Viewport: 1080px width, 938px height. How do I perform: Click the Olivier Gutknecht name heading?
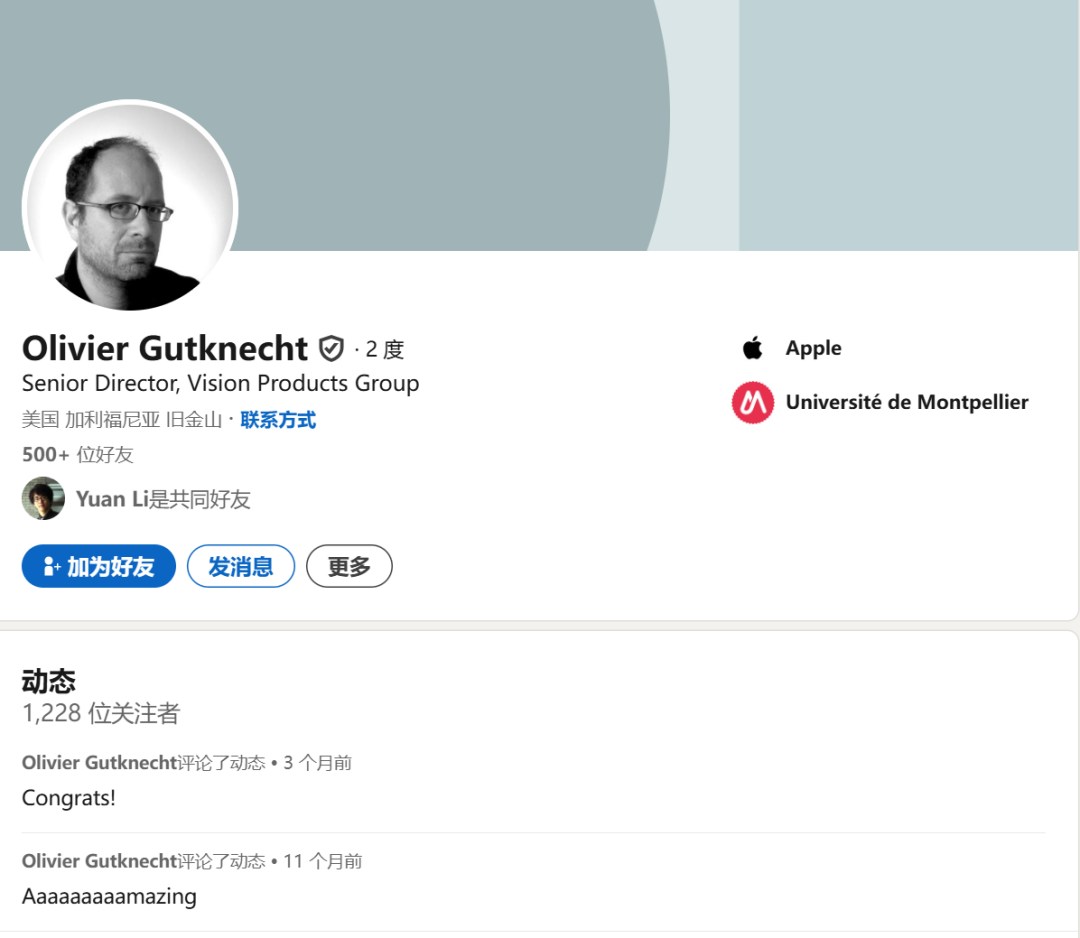(x=165, y=348)
